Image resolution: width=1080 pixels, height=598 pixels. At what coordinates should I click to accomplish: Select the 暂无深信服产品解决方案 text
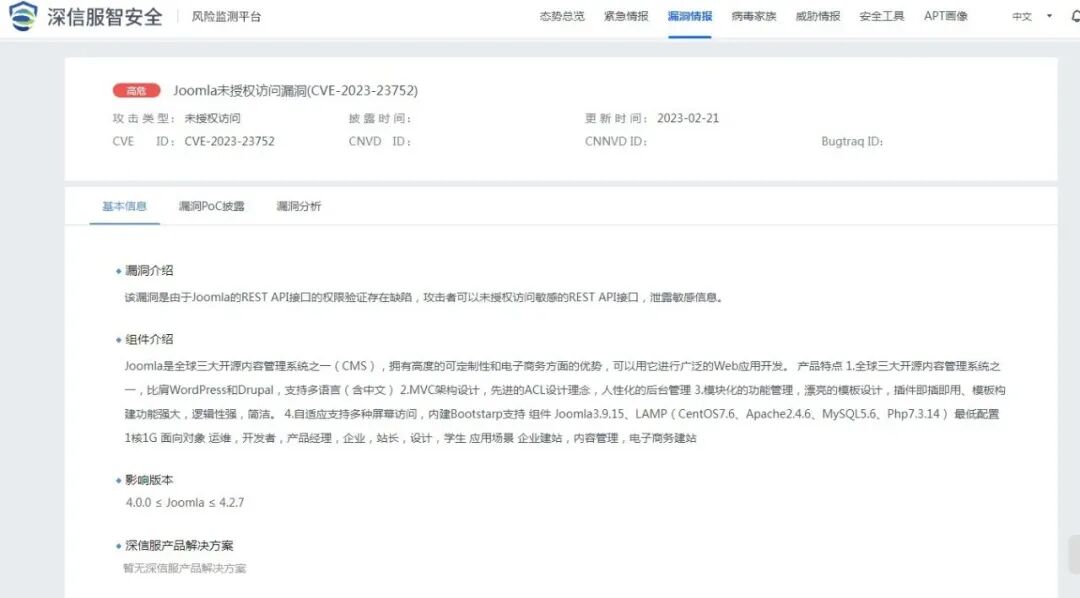[185, 568]
